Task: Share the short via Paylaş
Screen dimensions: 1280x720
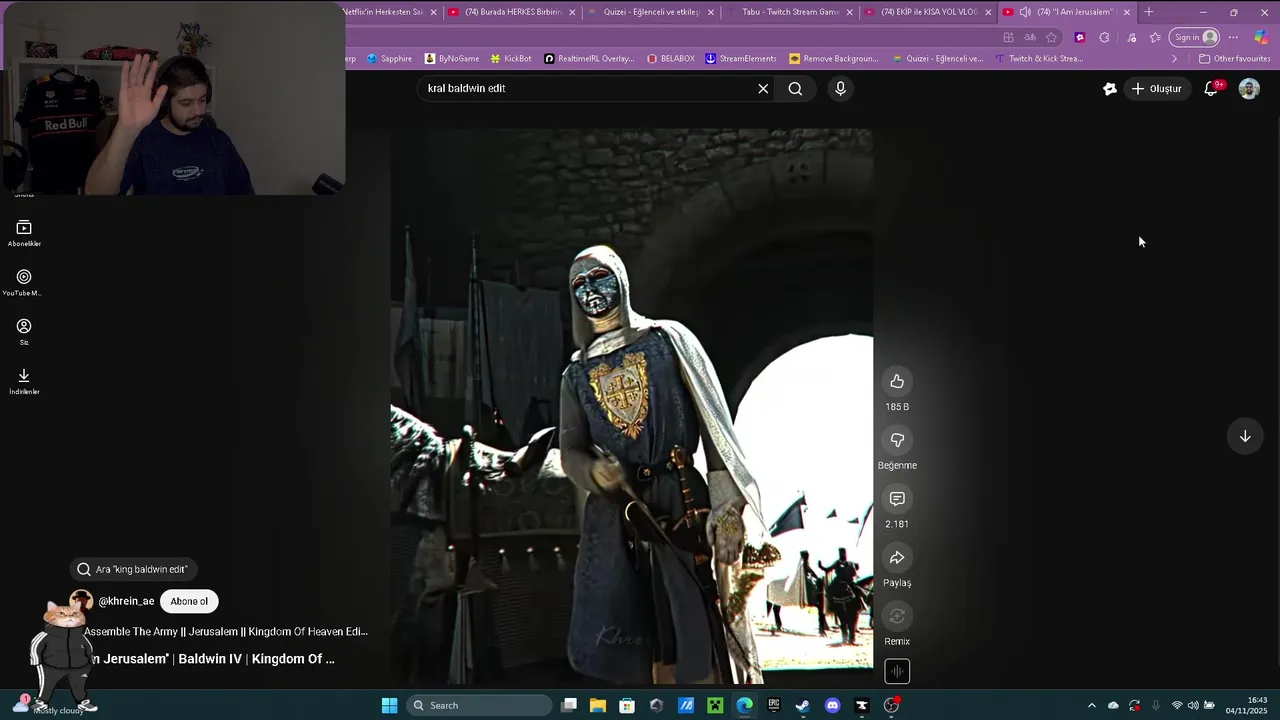Action: point(897,558)
